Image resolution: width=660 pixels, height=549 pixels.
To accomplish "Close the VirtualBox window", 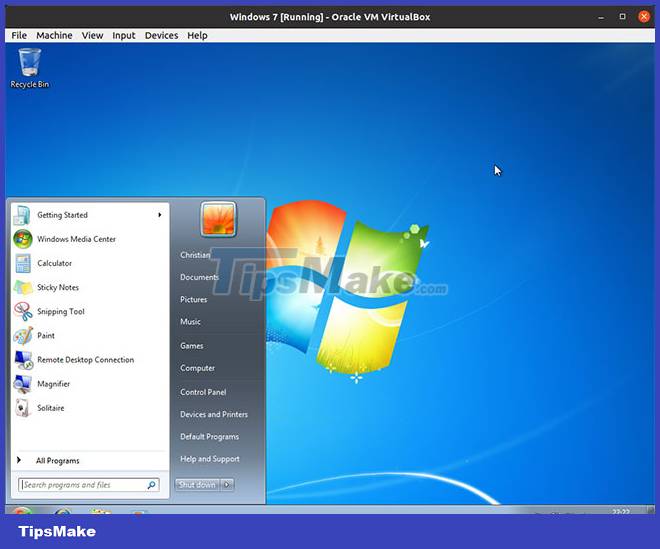I will (644, 17).
